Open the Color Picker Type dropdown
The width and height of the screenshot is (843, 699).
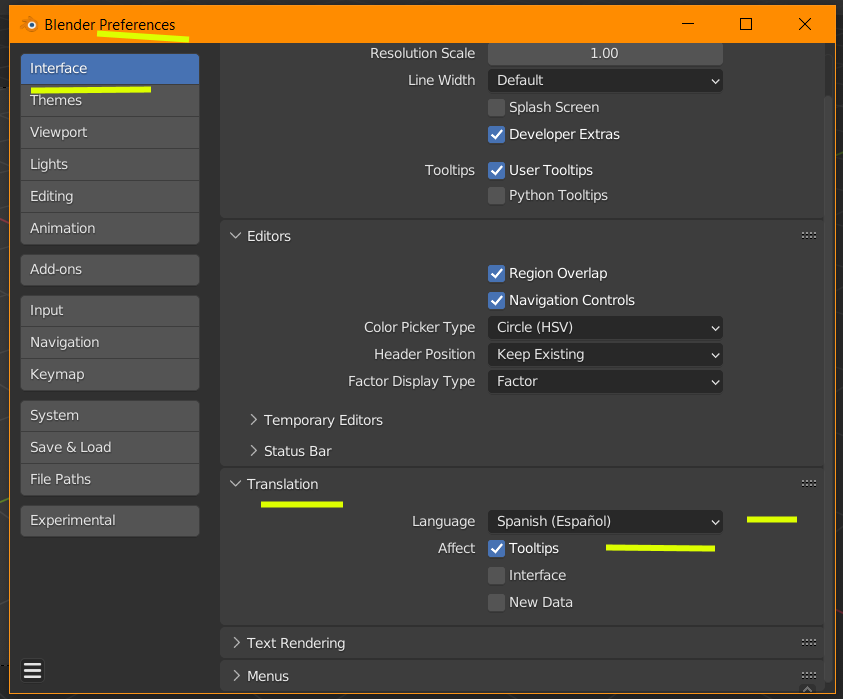605,327
